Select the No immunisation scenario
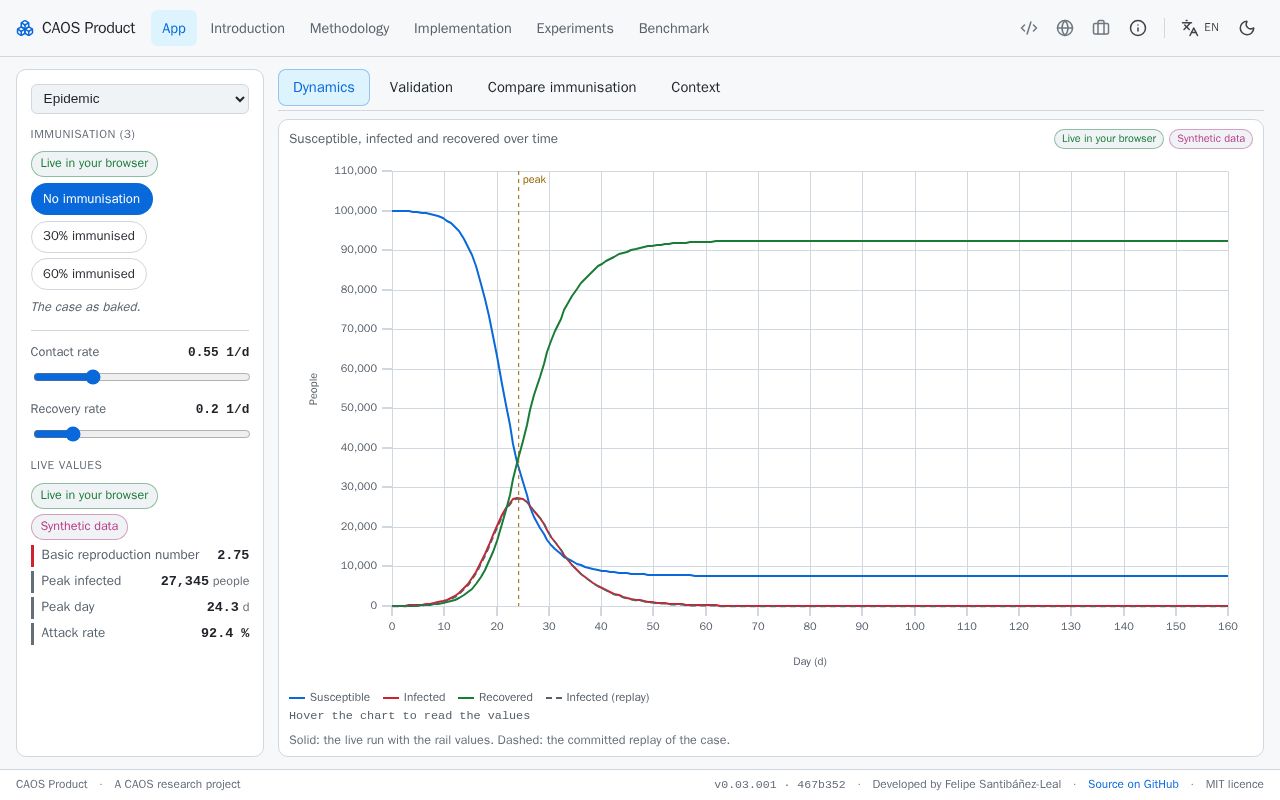Screen dimensions: 1280x800 (92, 199)
